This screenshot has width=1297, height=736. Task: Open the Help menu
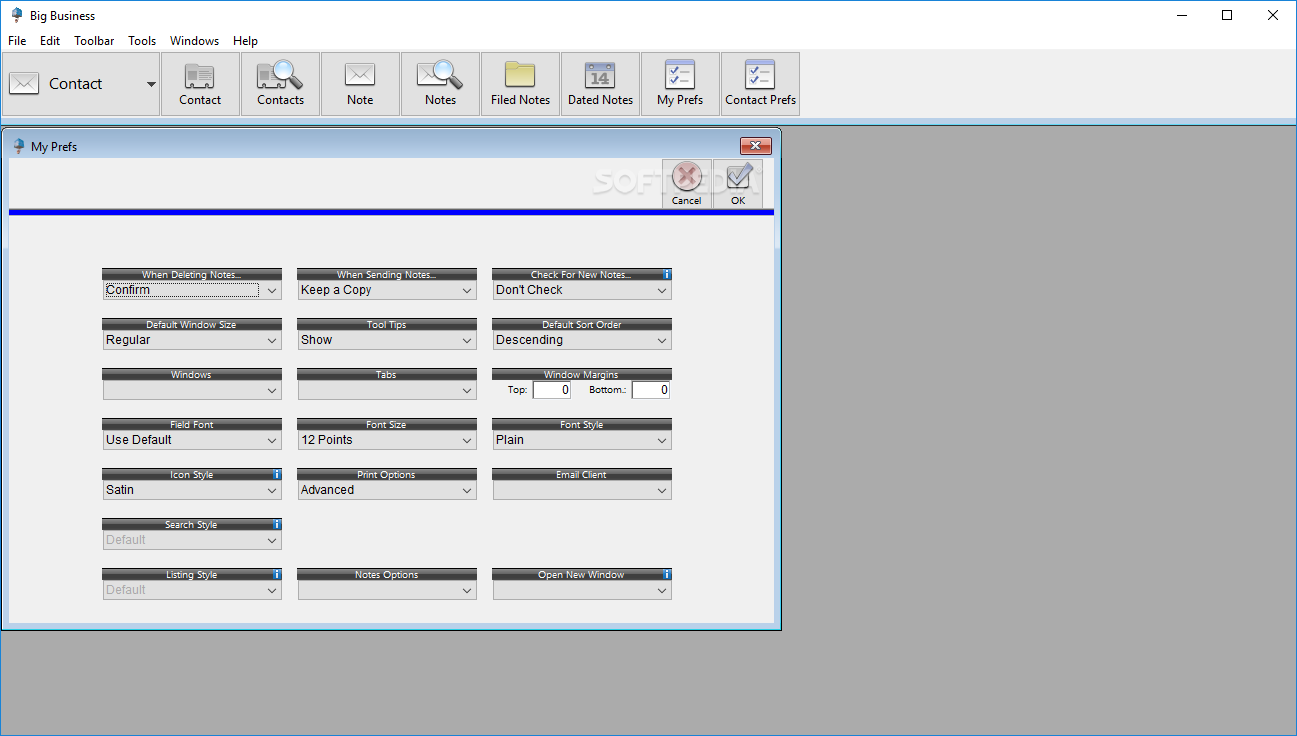point(245,41)
